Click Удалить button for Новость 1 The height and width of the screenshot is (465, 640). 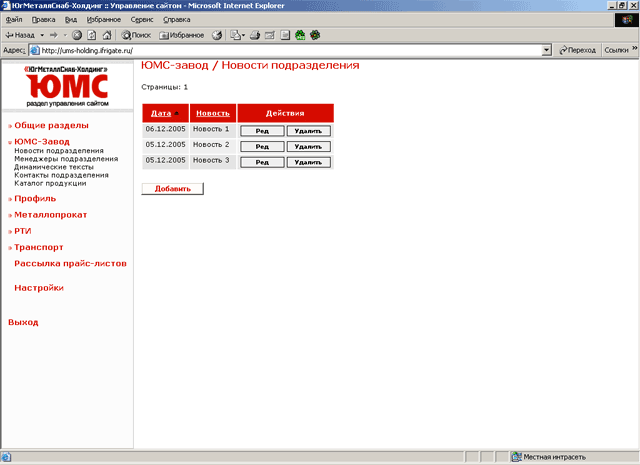click(x=308, y=131)
